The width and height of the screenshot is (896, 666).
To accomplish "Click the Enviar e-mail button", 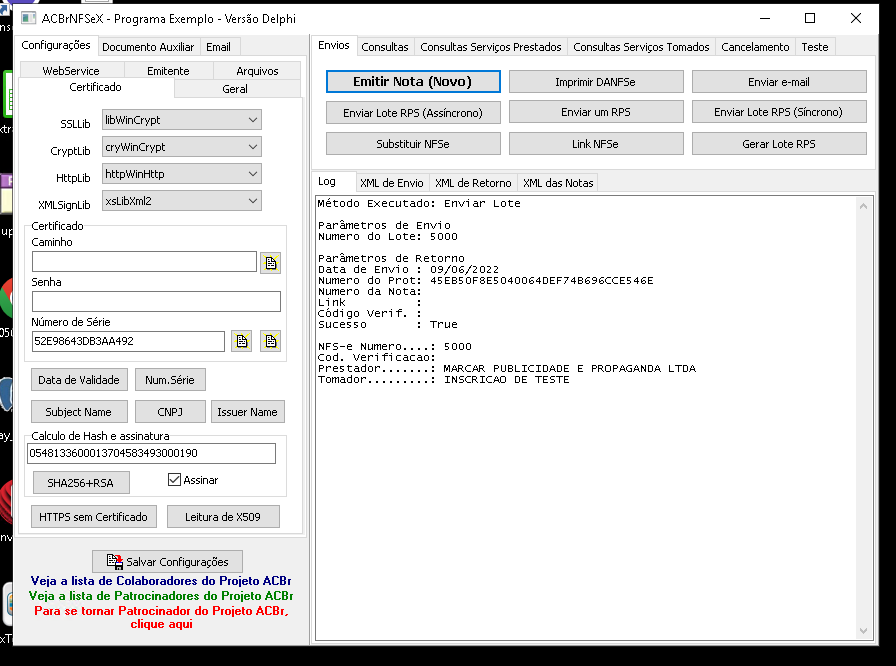I will pyautogui.click(x=779, y=82).
